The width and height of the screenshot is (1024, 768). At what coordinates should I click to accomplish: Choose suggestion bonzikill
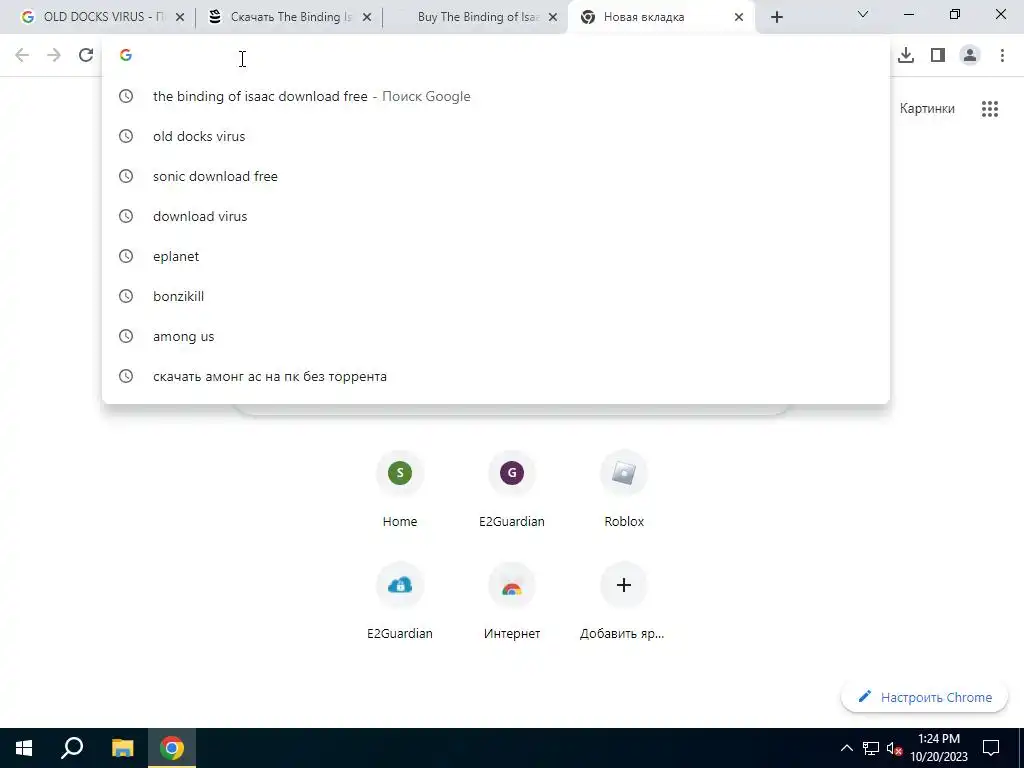(x=496, y=296)
